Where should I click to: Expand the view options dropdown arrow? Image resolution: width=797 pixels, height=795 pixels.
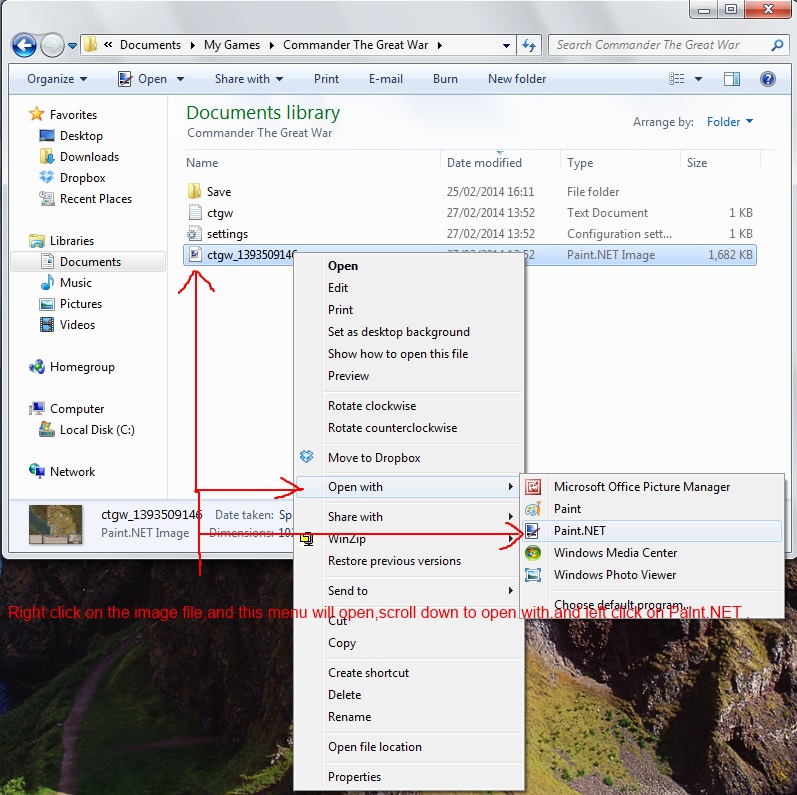(698, 79)
